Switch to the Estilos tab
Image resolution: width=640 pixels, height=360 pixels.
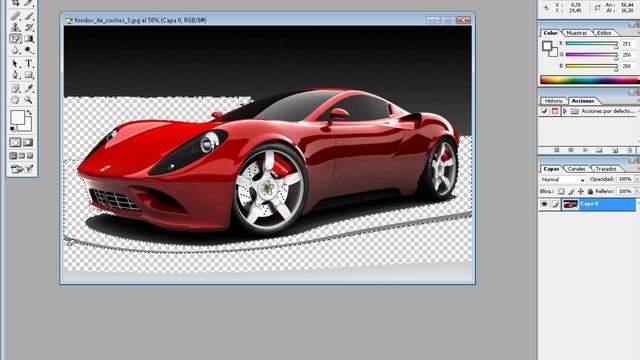coord(604,33)
